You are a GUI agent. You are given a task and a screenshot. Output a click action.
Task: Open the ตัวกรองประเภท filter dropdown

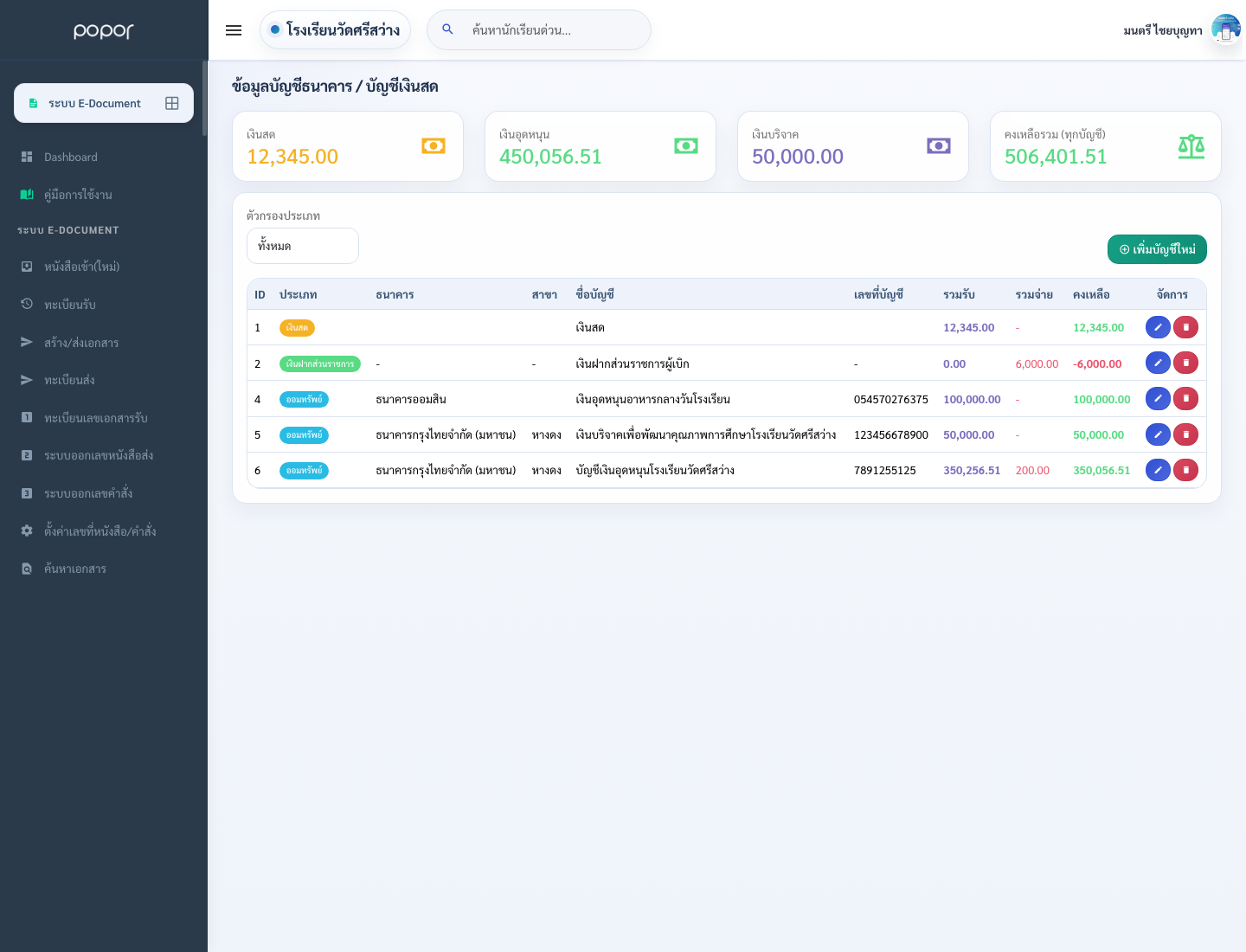pos(303,246)
